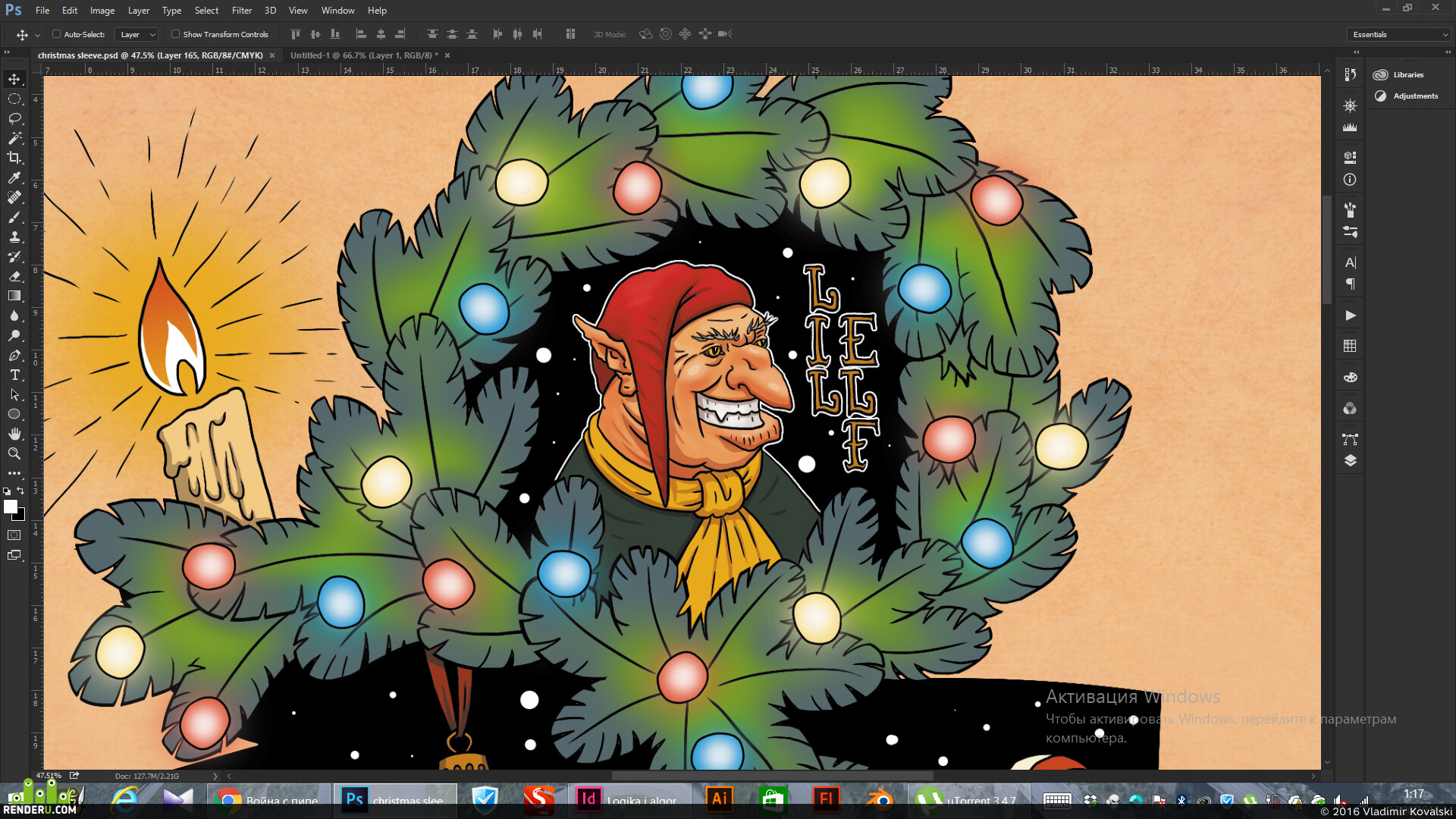Select the Zoom tool
1456x819 pixels.
click(14, 453)
